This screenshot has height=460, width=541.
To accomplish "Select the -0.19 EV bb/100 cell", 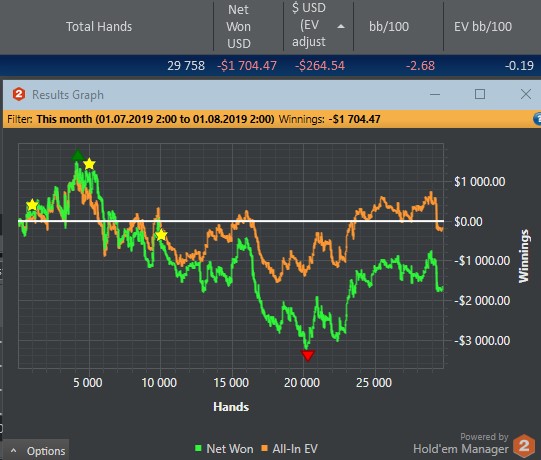I will click(519, 66).
